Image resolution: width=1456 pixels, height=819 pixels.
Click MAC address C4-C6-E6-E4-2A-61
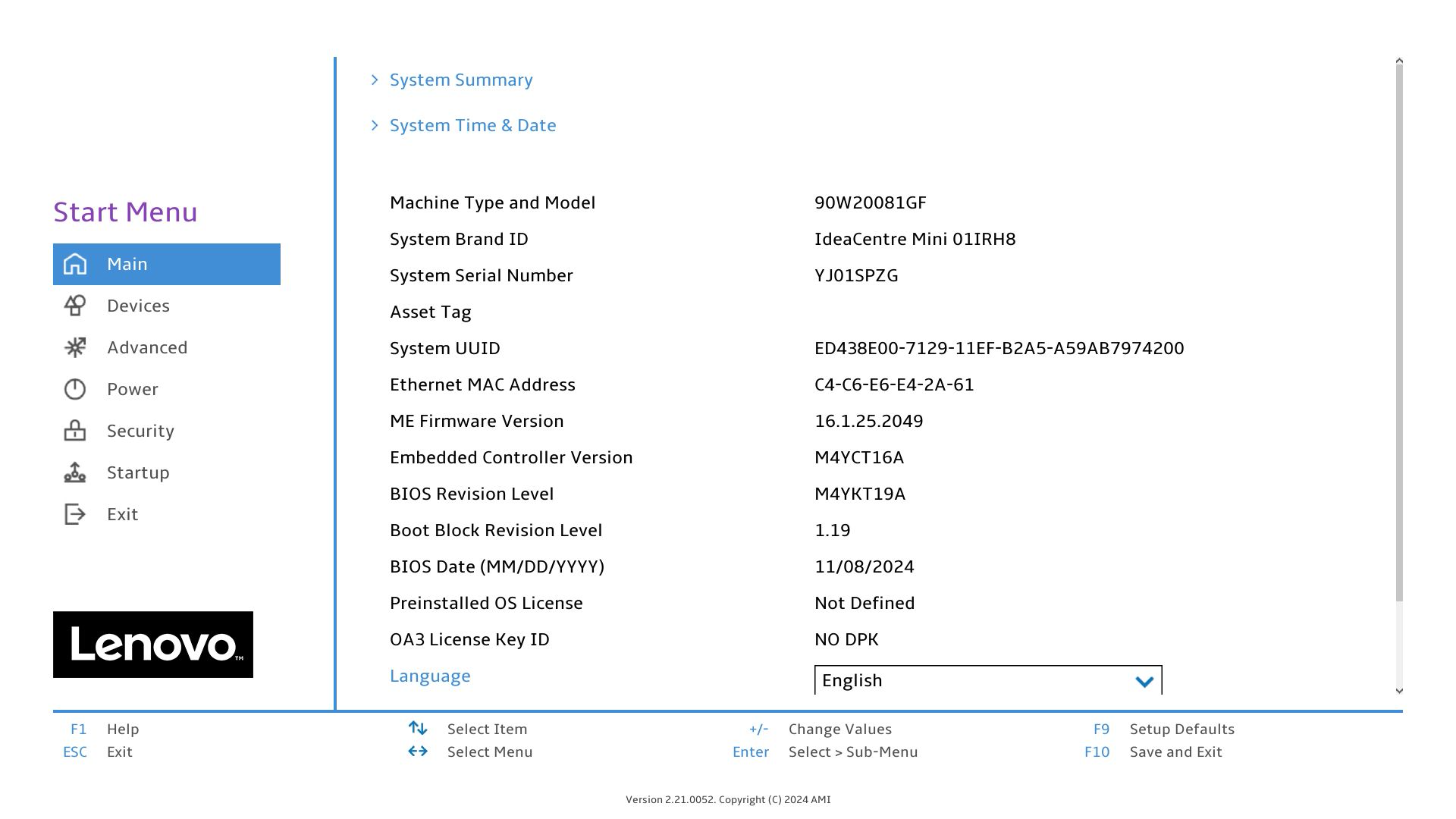(x=894, y=384)
